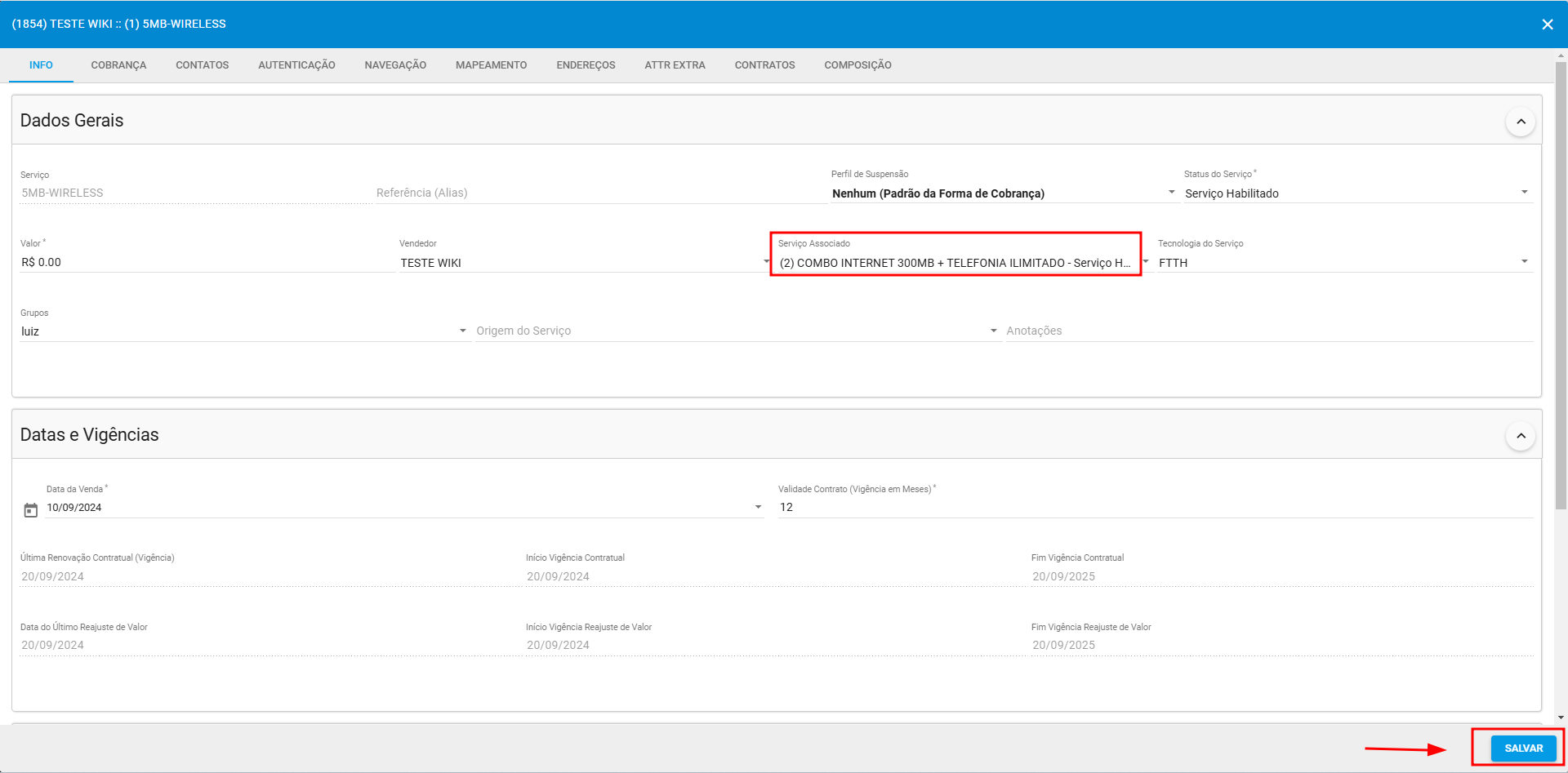Open the Serviço Associado dropdown
Screen dimensions: 1568x773
(x=964, y=263)
